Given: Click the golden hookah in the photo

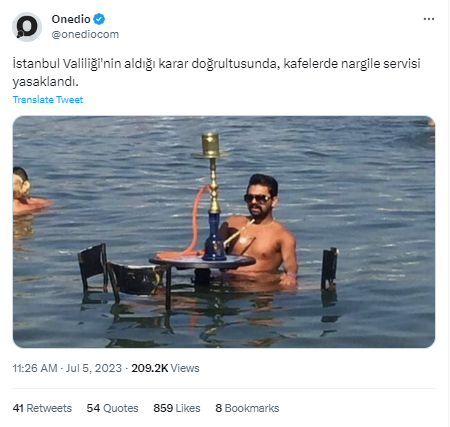Looking at the screenshot, I should (212, 197).
